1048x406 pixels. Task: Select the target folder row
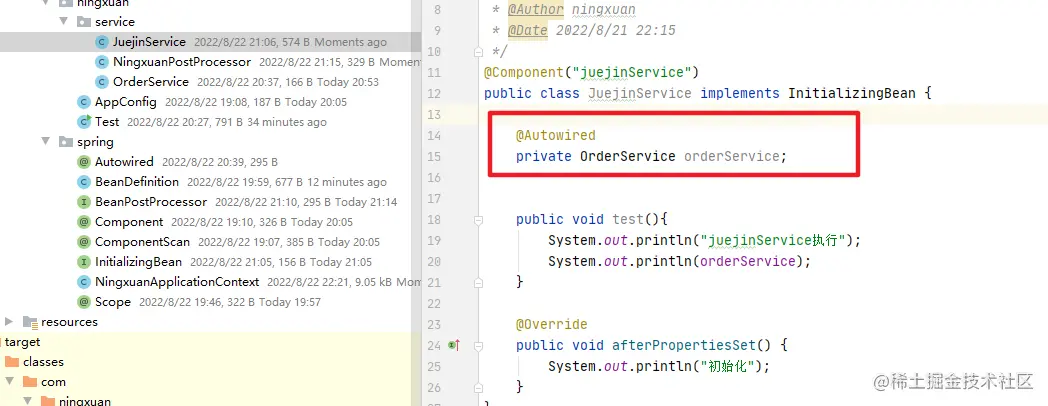coord(211,342)
